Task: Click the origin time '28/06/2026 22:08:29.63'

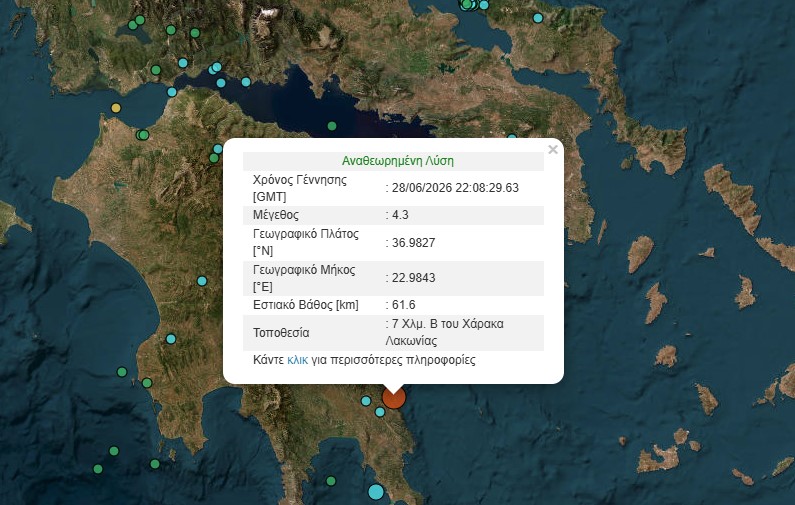Action: coord(455,188)
